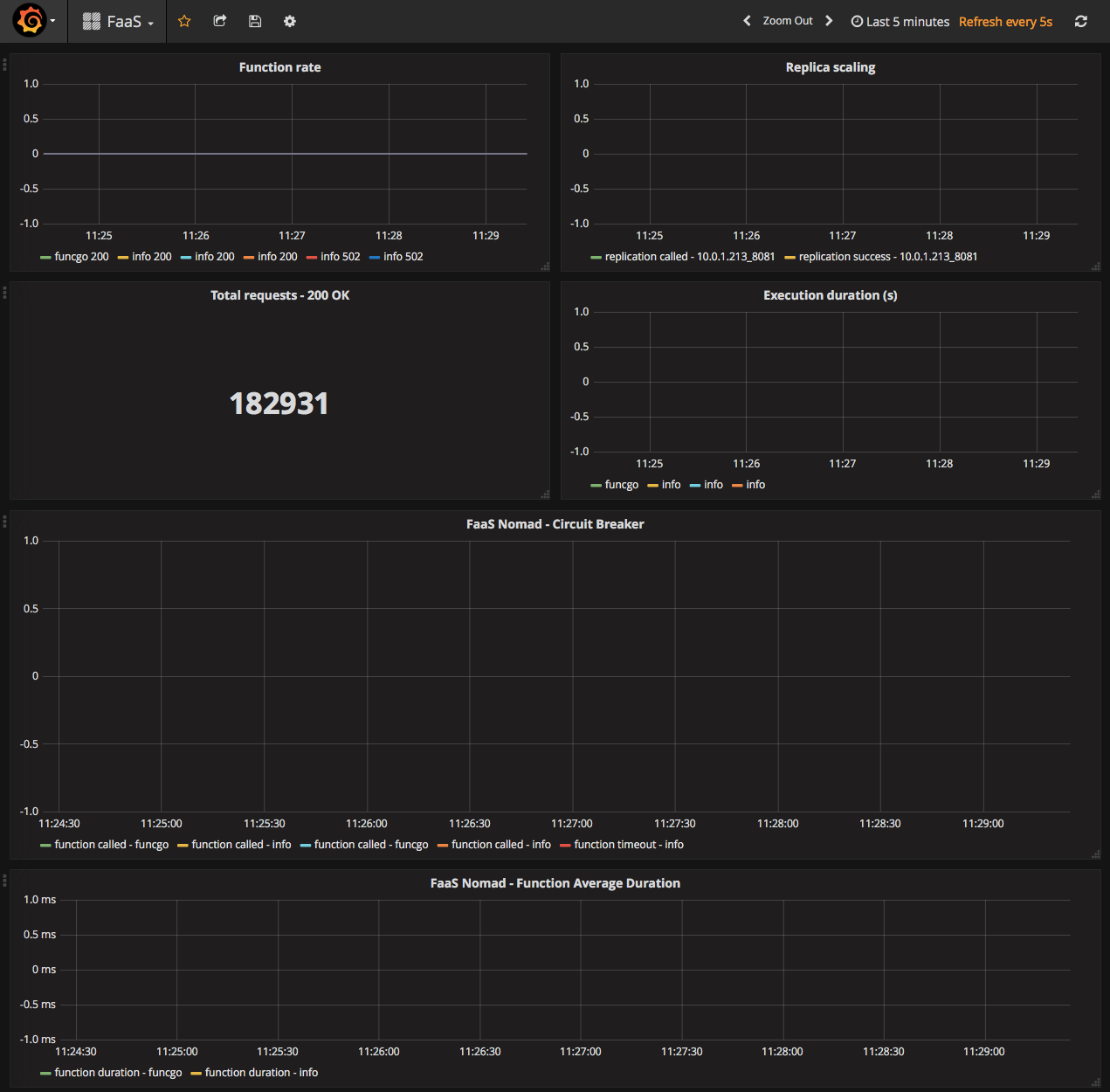This screenshot has height=1092, width=1110.
Task: Click the resize handle of the Total requests panel
Action: click(545, 494)
